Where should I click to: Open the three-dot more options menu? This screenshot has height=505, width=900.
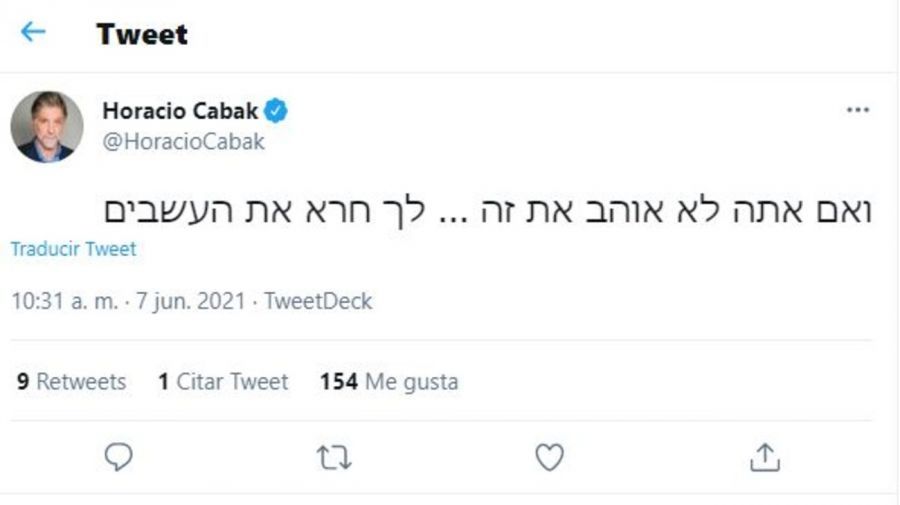tap(857, 110)
